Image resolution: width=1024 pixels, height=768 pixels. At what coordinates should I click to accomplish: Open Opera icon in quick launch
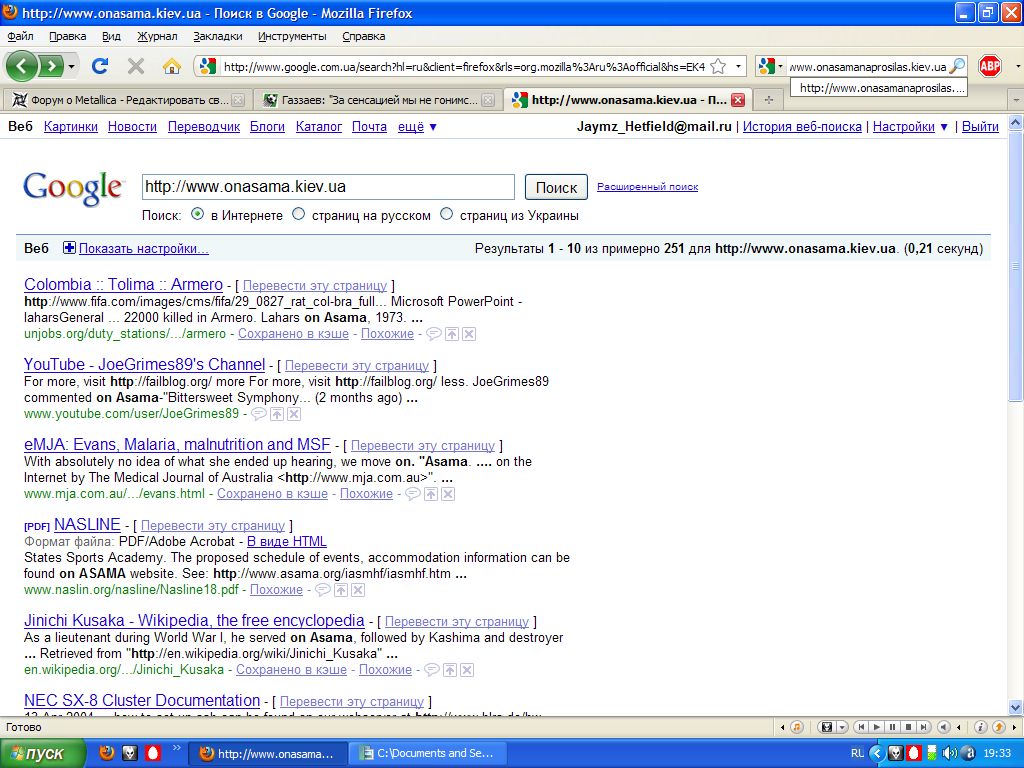pos(153,753)
